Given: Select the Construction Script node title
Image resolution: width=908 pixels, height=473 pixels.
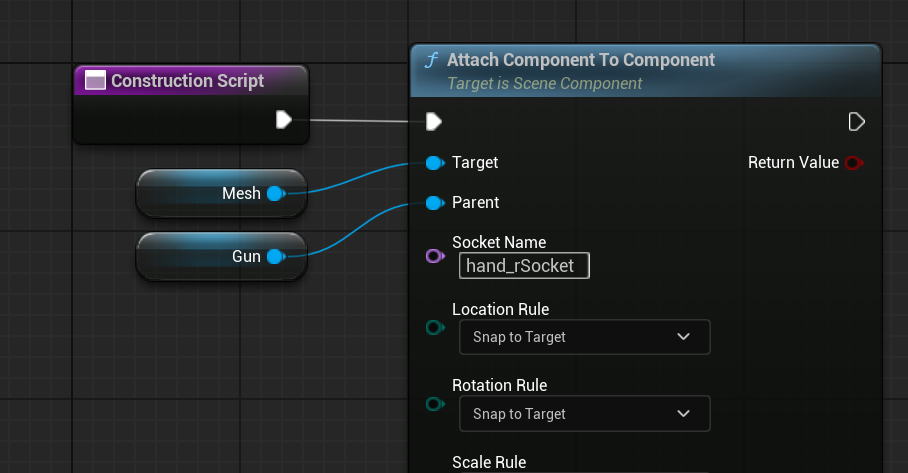Looking at the screenshot, I should (187, 80).
